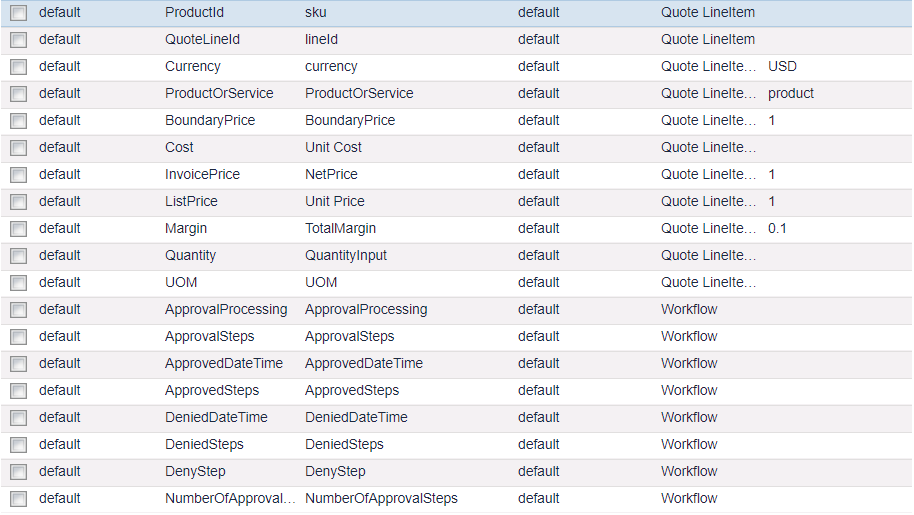Click the 'NetPrice' cell for InvoicePrice
The height and width of the screenshot is (515, 914).
tap(331, 175)
